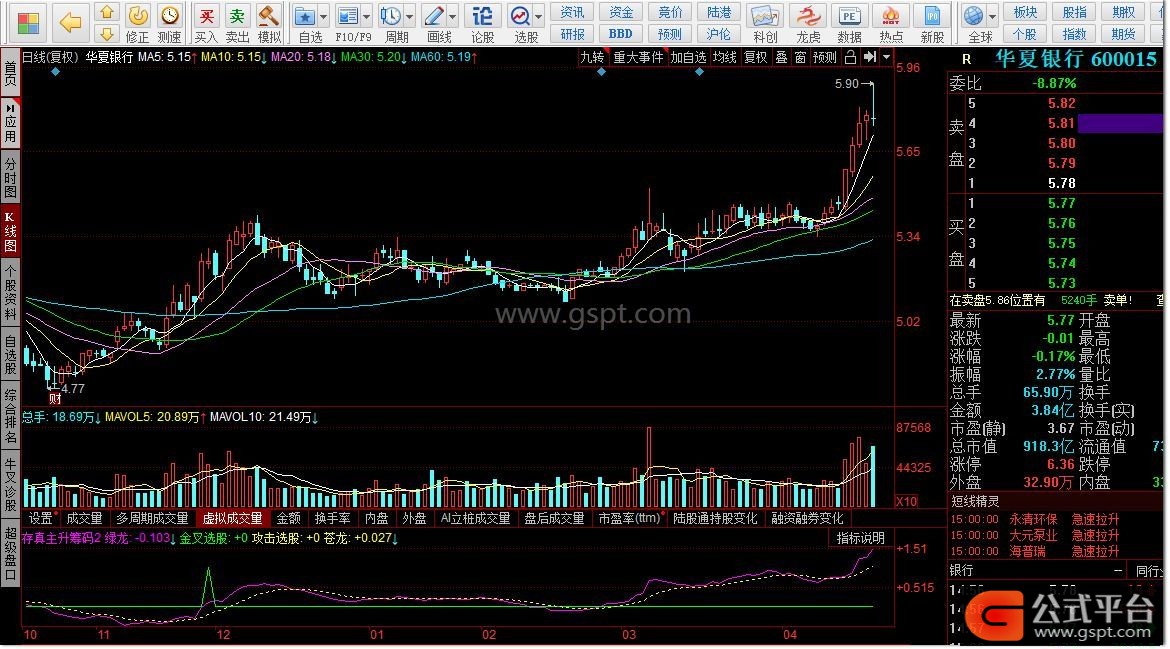Screen dimensions: 1170x649
Task: Click the yellow up arrow icon
Action: click(107, 12)
